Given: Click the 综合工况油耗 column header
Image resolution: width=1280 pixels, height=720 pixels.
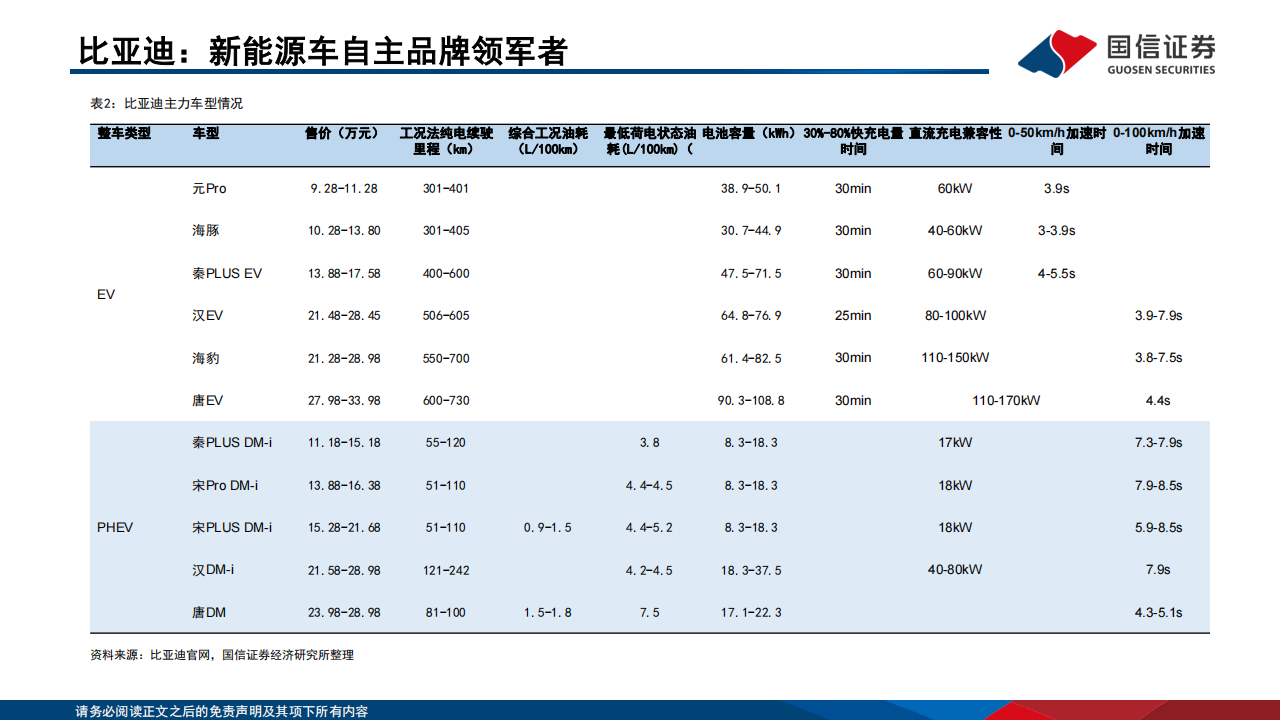Looking at the screenshot, I should pos(547,141).
